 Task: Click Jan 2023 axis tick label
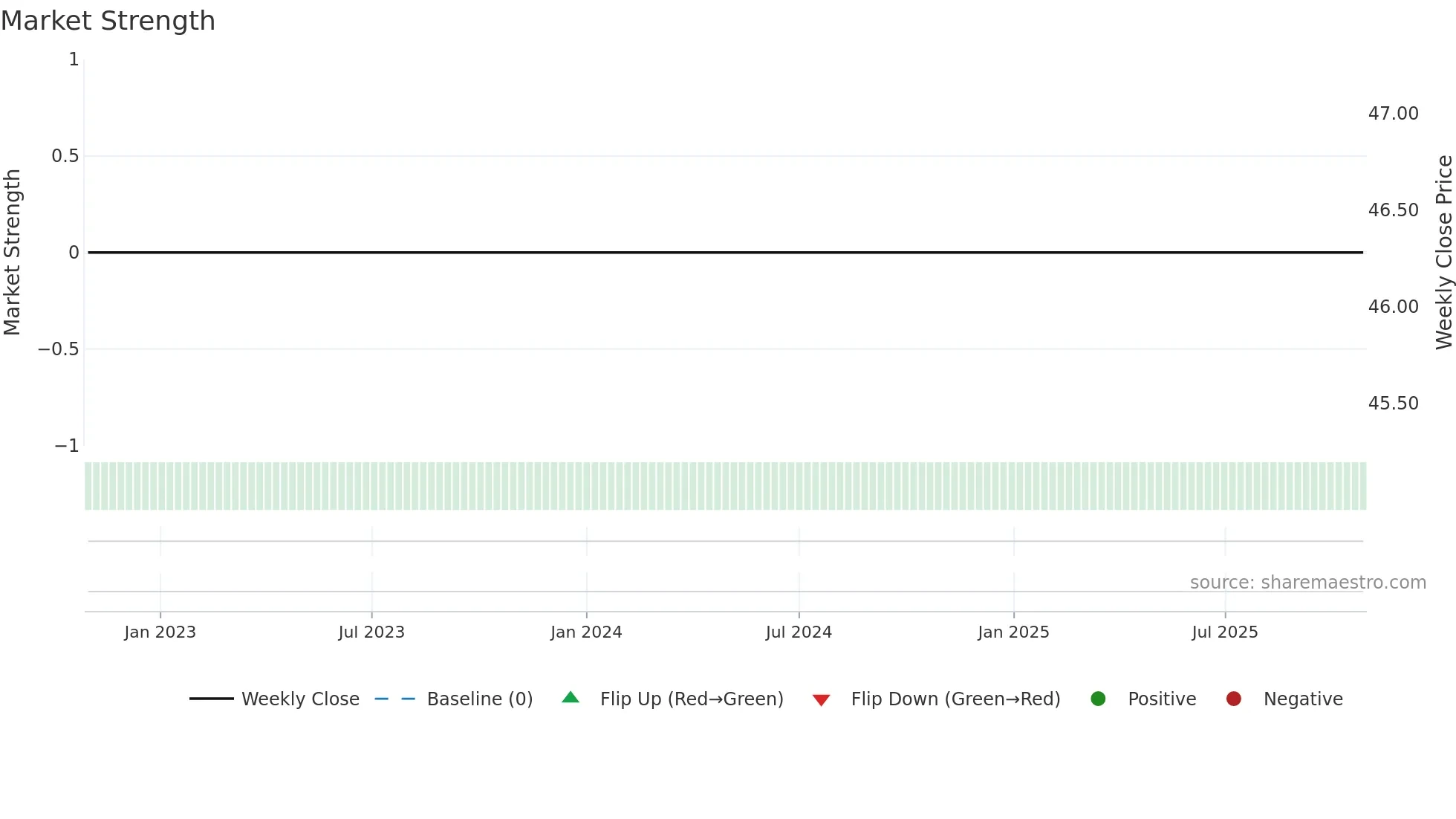(x=160, y=632)
